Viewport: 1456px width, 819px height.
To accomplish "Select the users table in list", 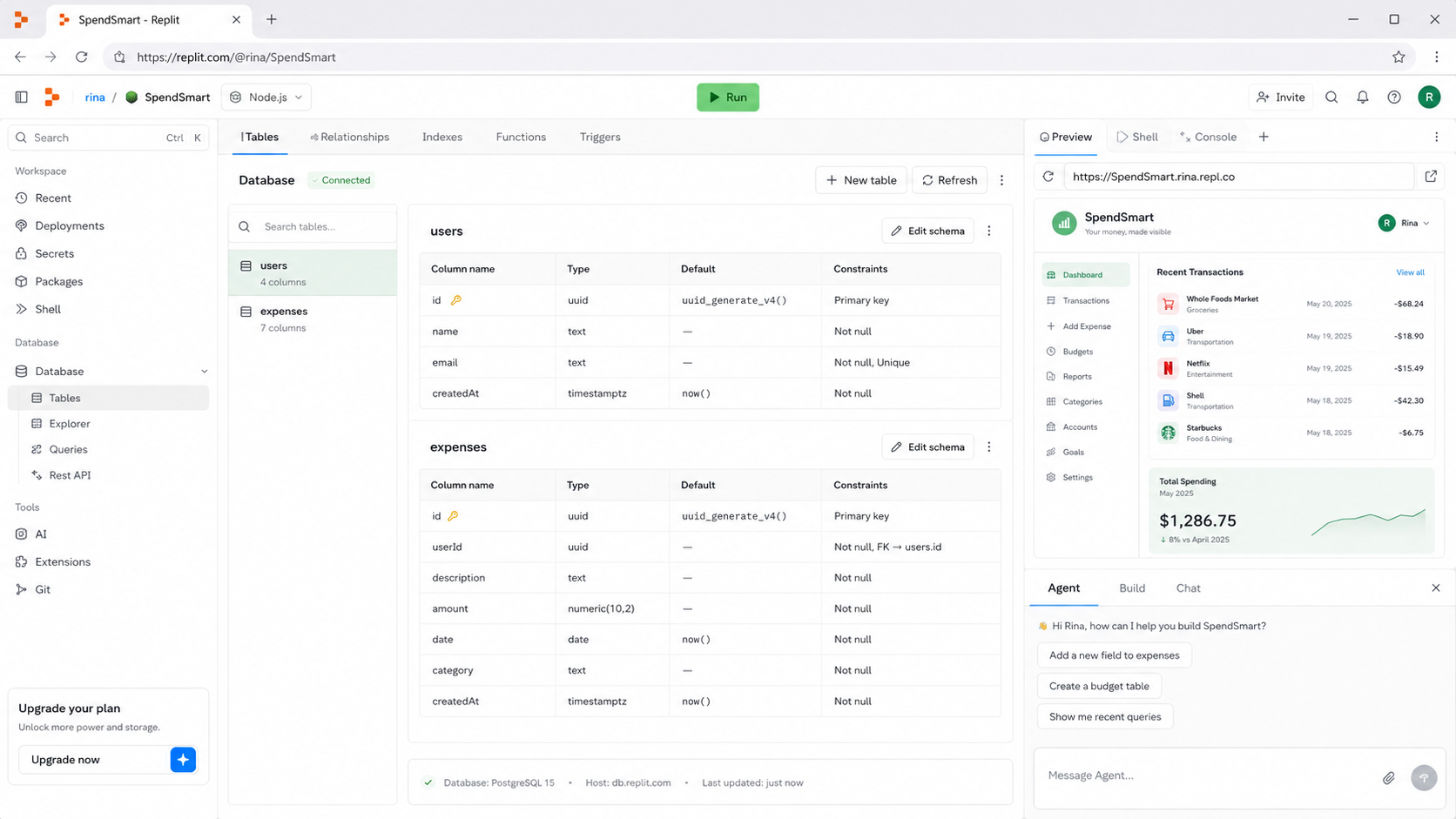I will (x=313, y=273).
